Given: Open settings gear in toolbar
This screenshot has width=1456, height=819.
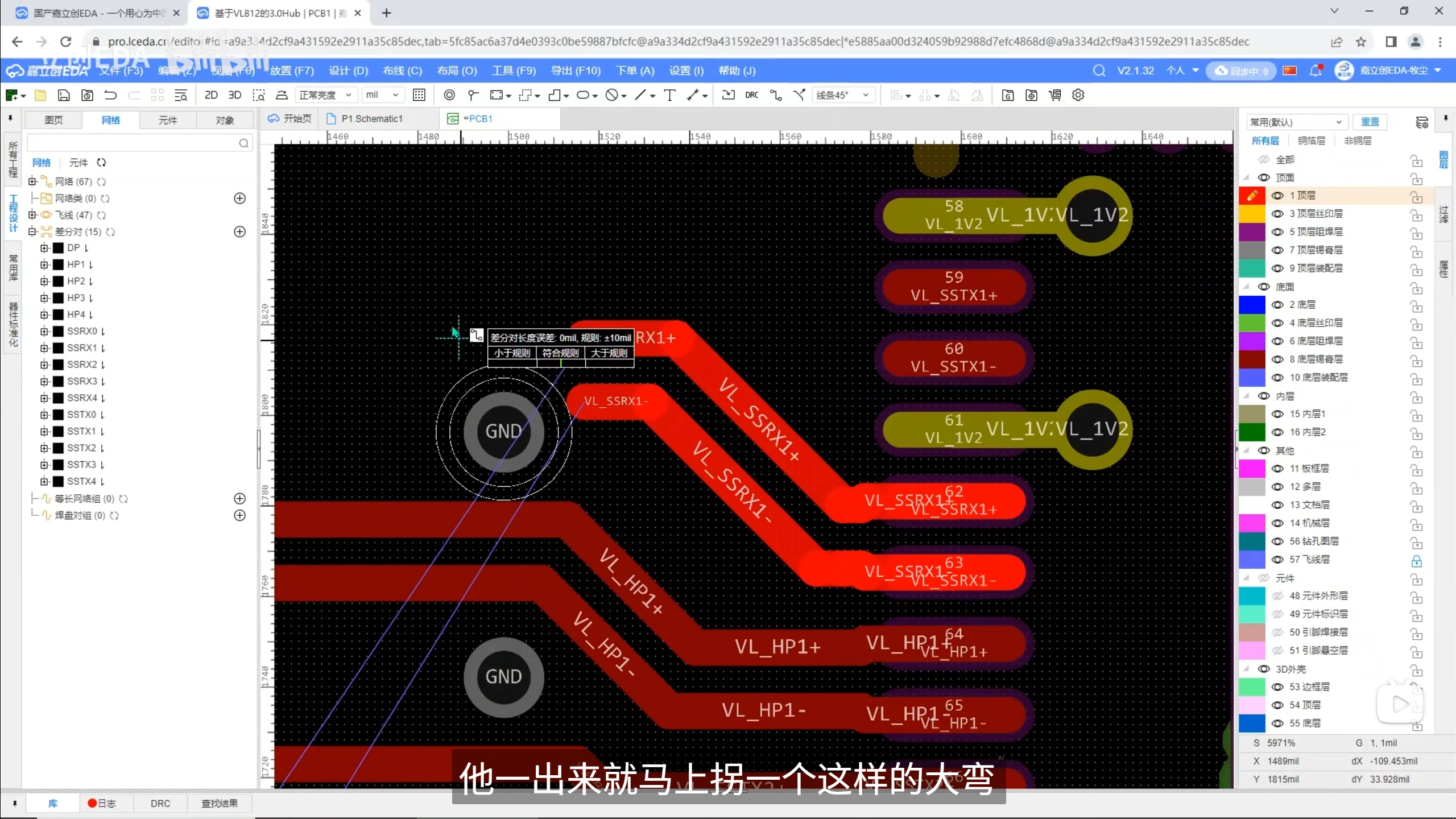Looking at the screenshot, I should pyautogui.click(x=1078, y=95).
